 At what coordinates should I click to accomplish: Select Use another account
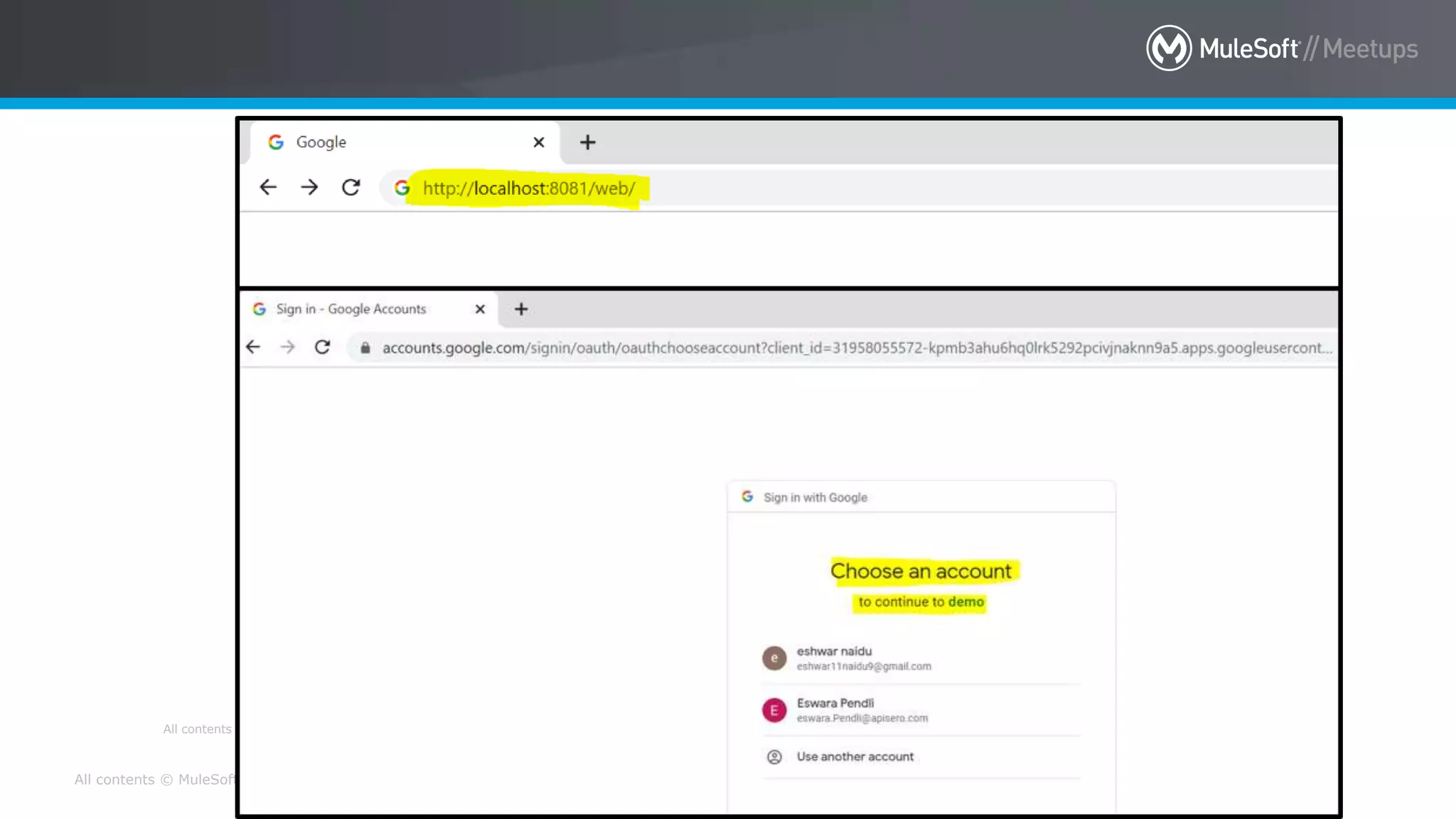921,757
